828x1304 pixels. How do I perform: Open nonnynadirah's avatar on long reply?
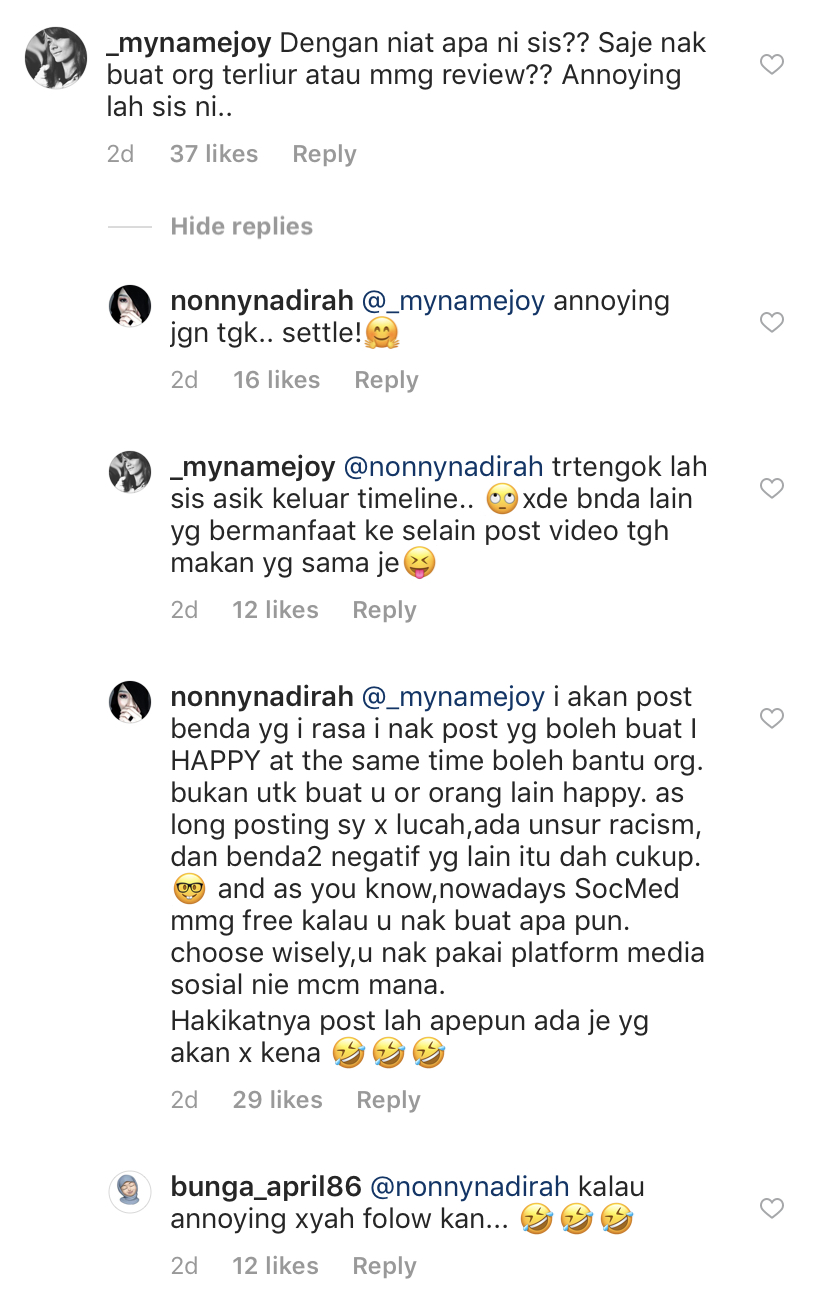click(x=130, y=702)
